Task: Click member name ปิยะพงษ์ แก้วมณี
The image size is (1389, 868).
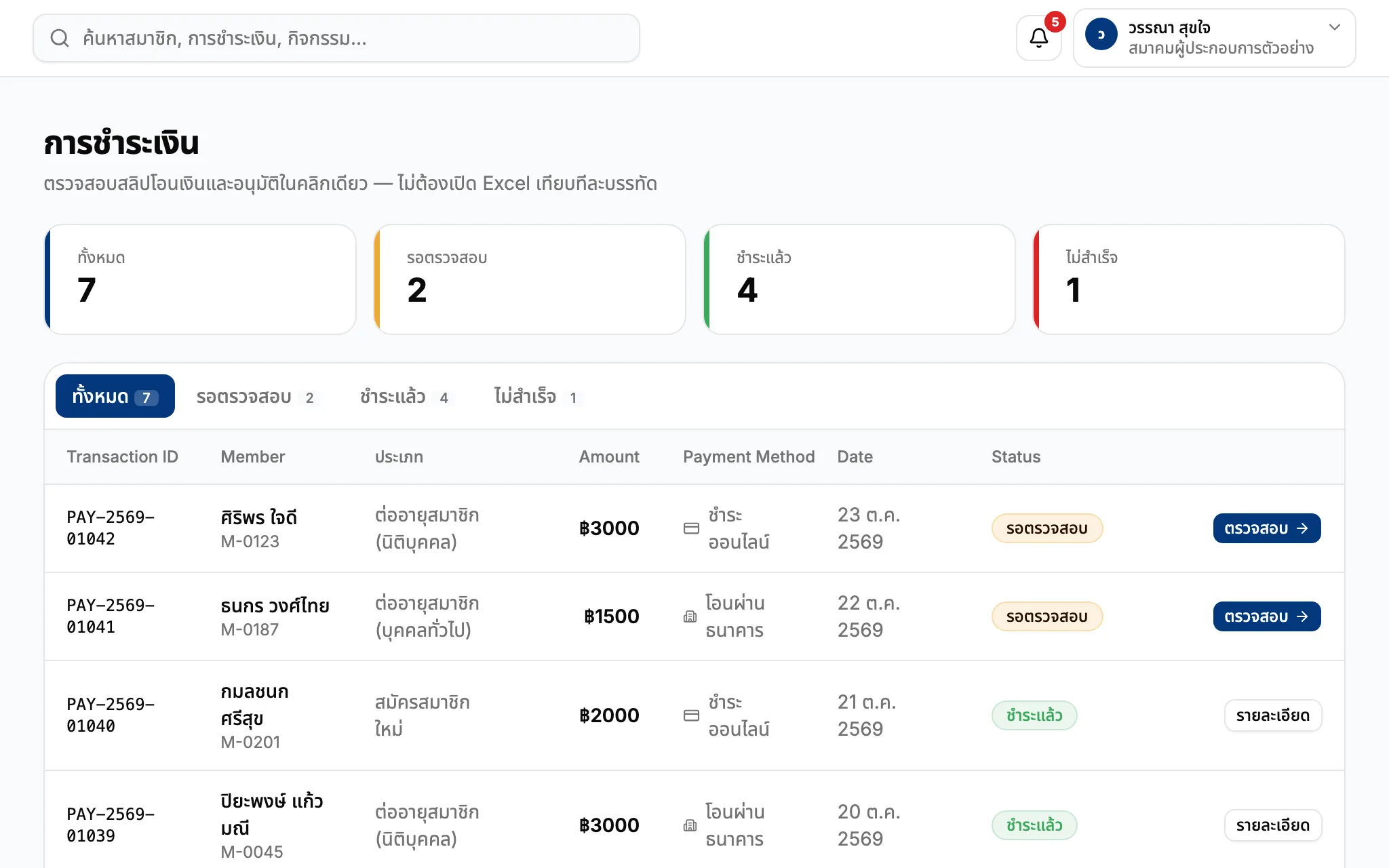Action: pyautogui.click(x=271, y=814)
